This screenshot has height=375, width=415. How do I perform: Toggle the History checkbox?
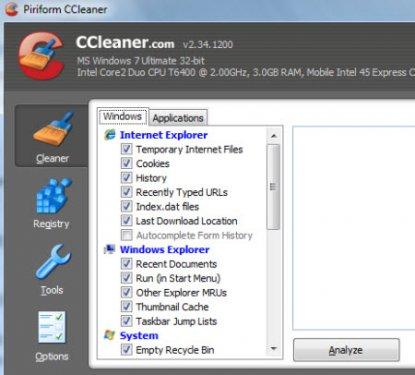tap(126, 178)
